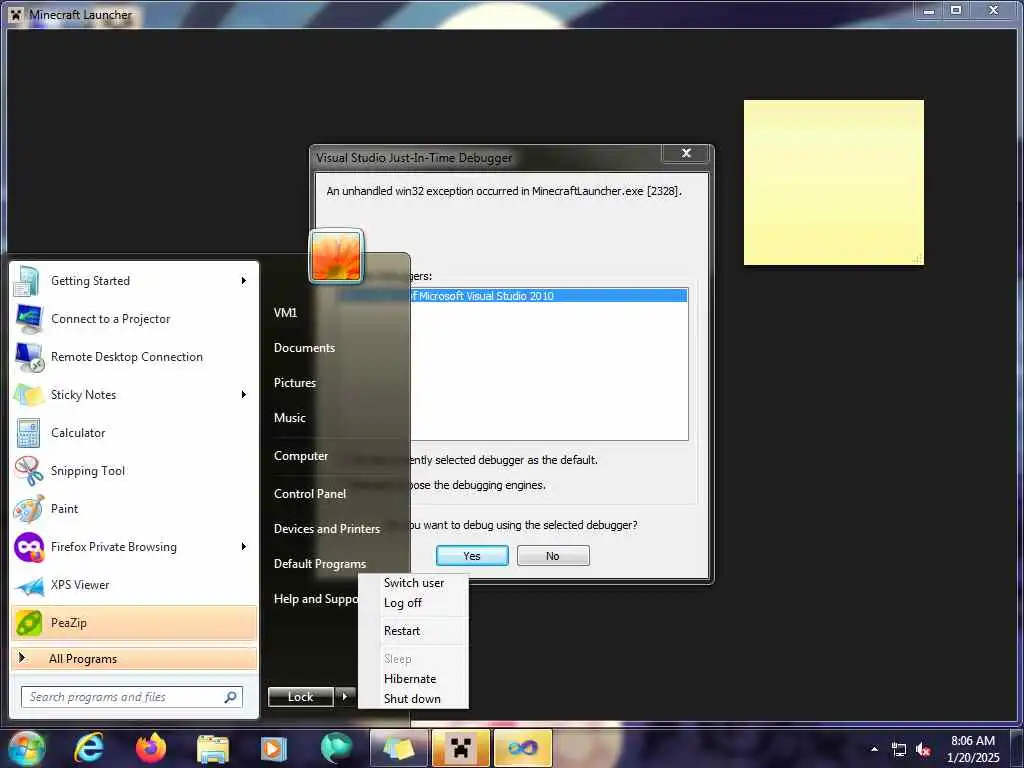This screenshot has height=768, width=1024.
Task: Open Music from Start menu
Action: click(290, 418)
